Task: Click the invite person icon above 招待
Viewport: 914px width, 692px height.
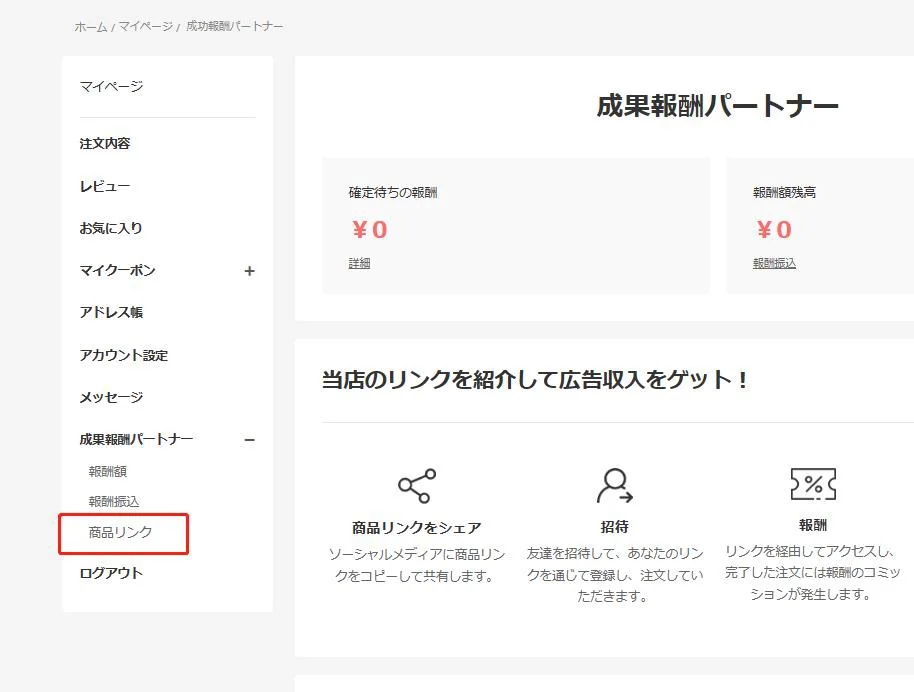Action: pos(614,486)
